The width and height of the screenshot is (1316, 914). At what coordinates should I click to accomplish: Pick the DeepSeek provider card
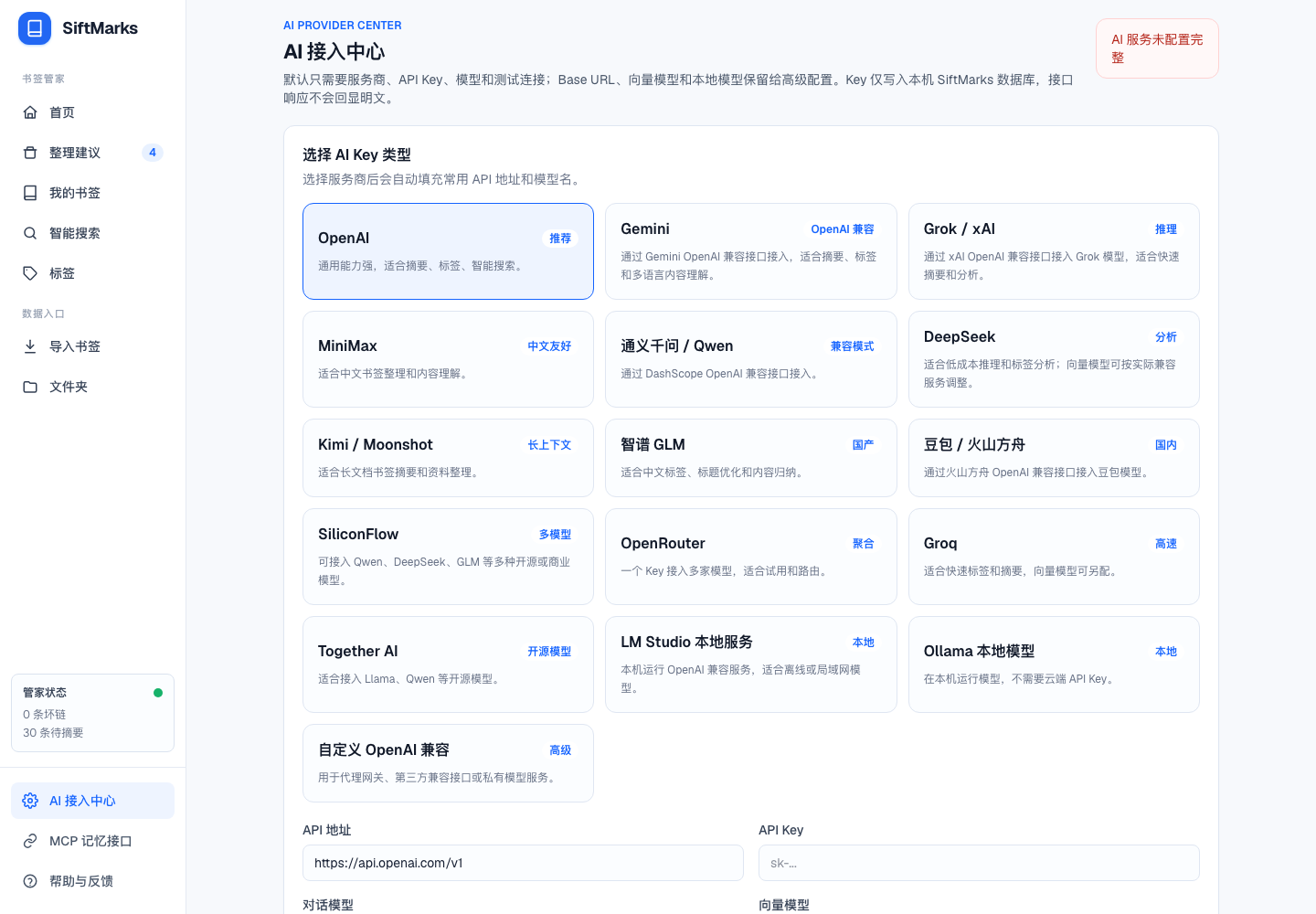(1054, 359)
